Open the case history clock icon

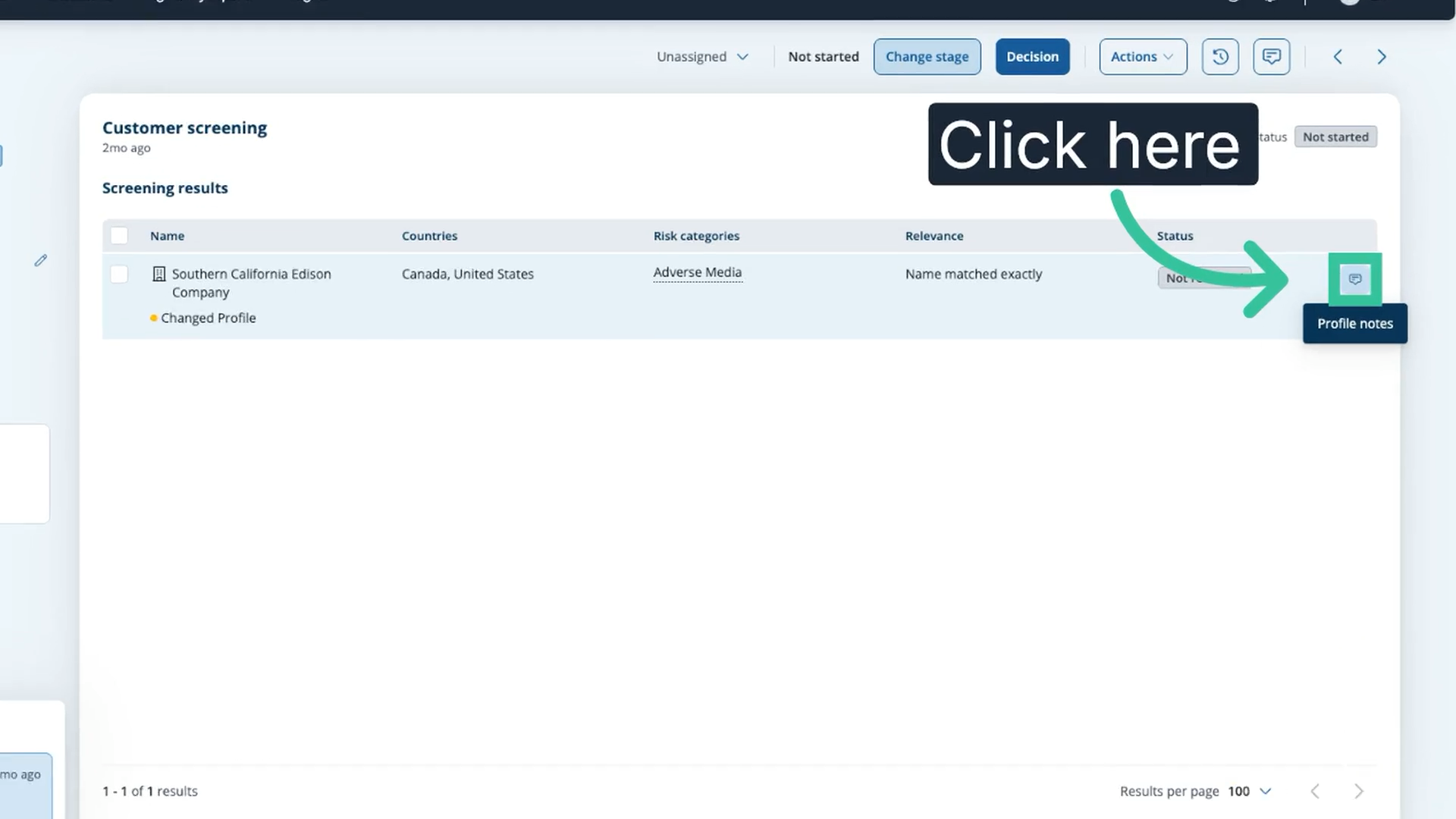1220,57
